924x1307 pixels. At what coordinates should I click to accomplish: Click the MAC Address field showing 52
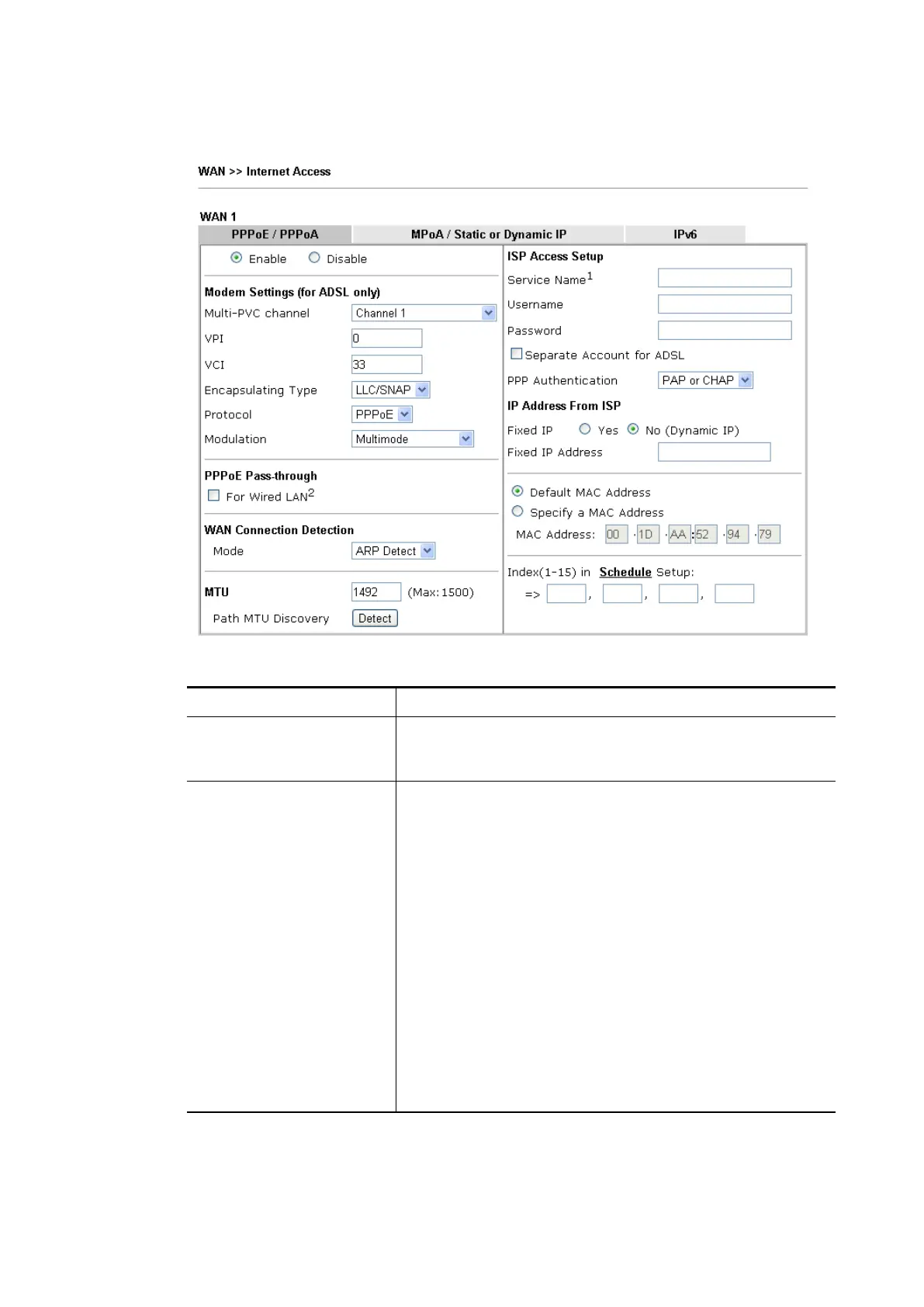(x=705, y=534)
